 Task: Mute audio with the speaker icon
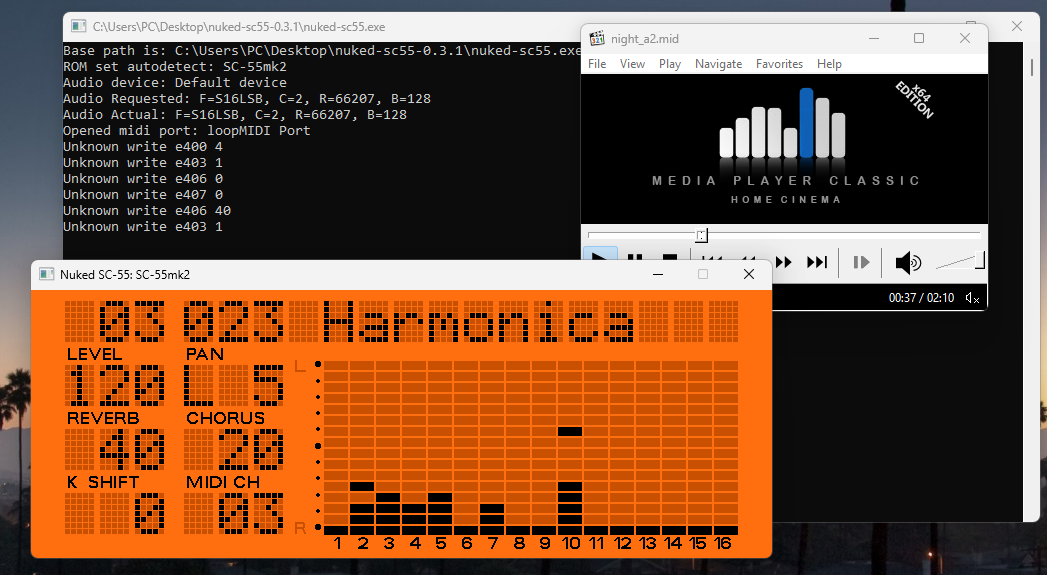[x=907, y=262]
